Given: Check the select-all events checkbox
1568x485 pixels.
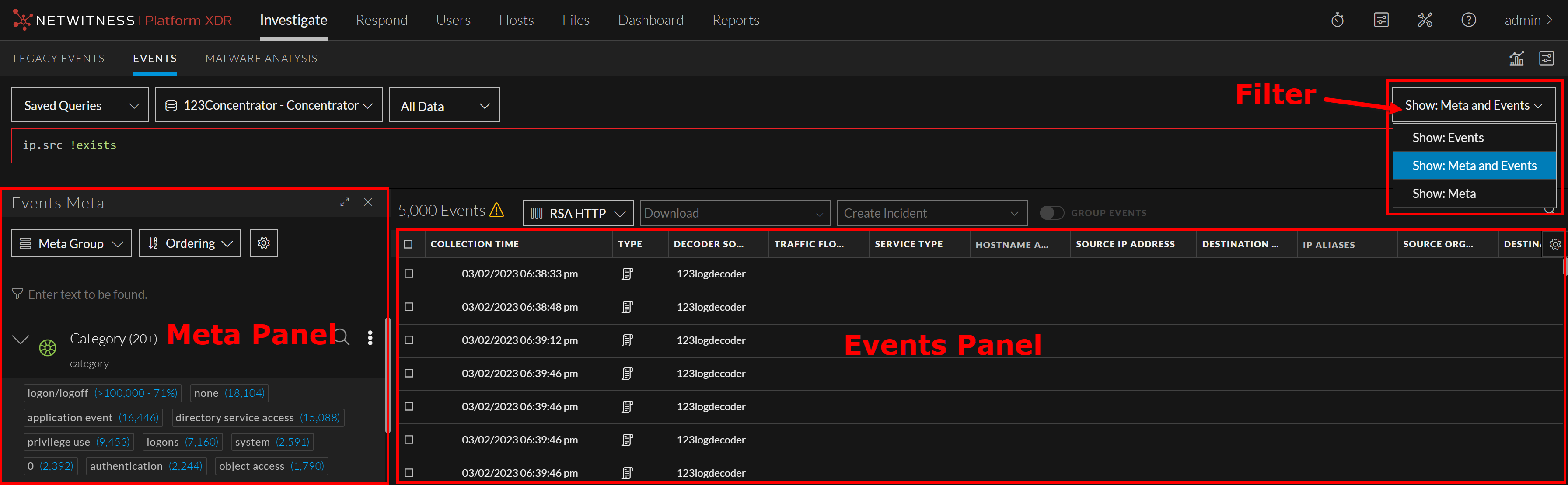Looking at the screenshot, I should click(x=409, y=244).
